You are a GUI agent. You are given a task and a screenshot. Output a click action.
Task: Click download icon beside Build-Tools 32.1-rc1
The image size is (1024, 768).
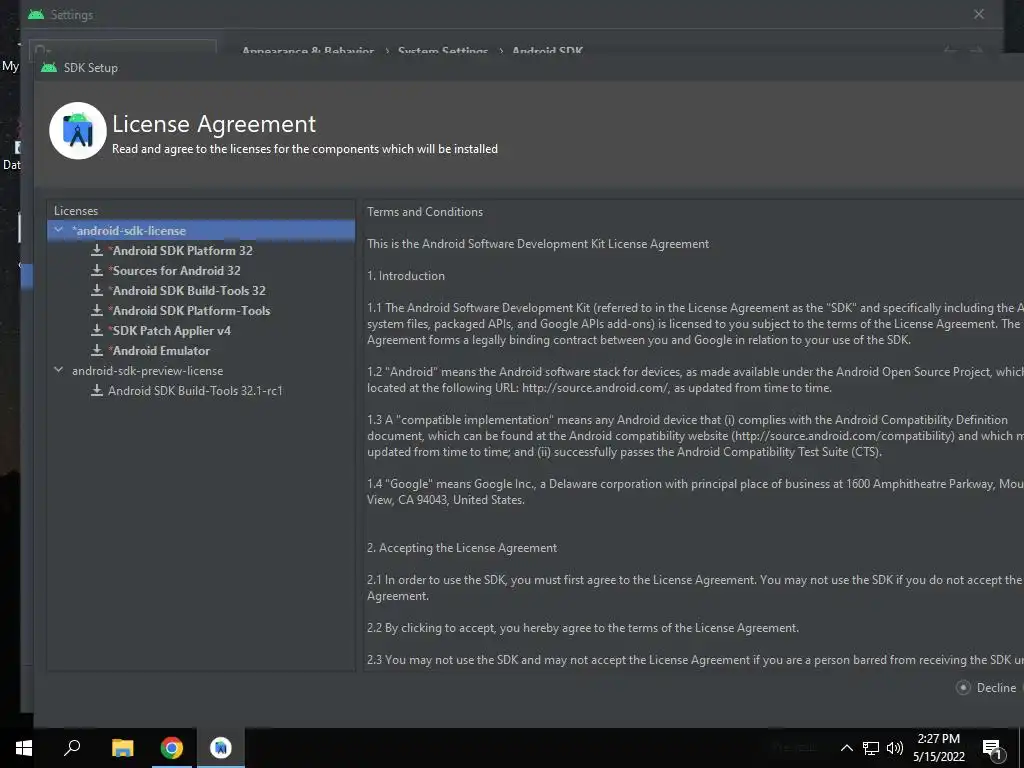point(97,390)
